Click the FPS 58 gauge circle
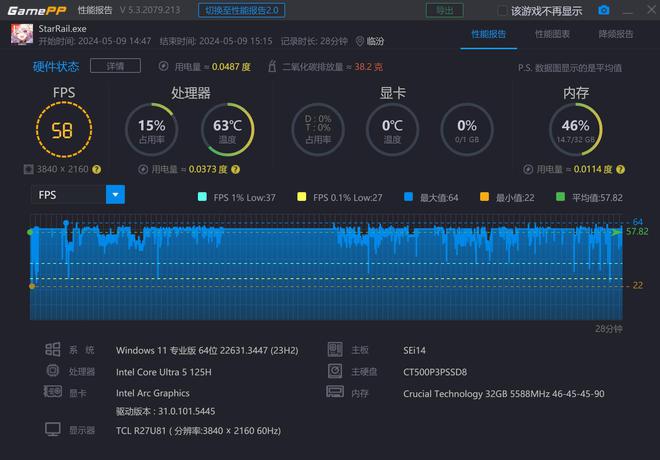This screenshot has width=660, height=460. 64,130
